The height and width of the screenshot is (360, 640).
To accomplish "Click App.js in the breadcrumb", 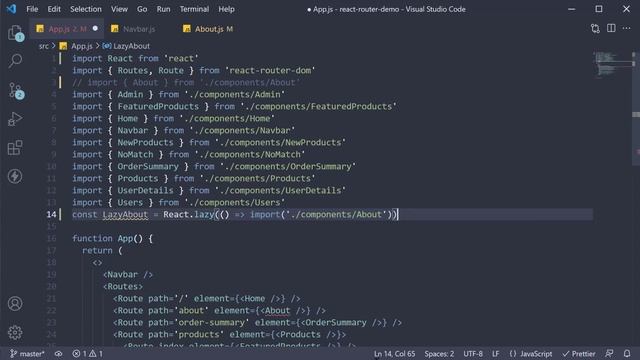I will pyautogui.click(x=82, y=46).
